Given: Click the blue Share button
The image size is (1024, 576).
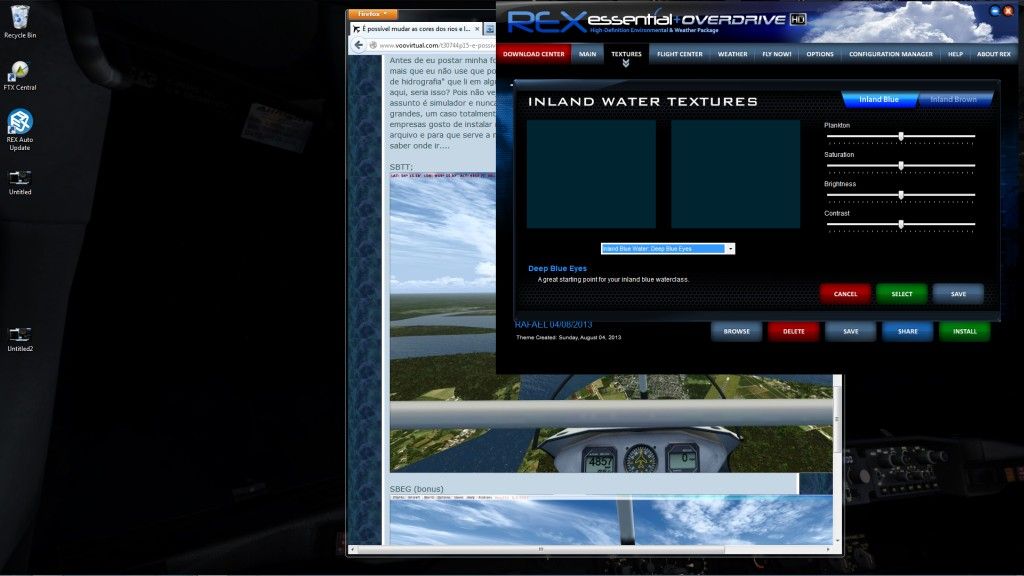Looking at the screenshot, I should 908,332.
